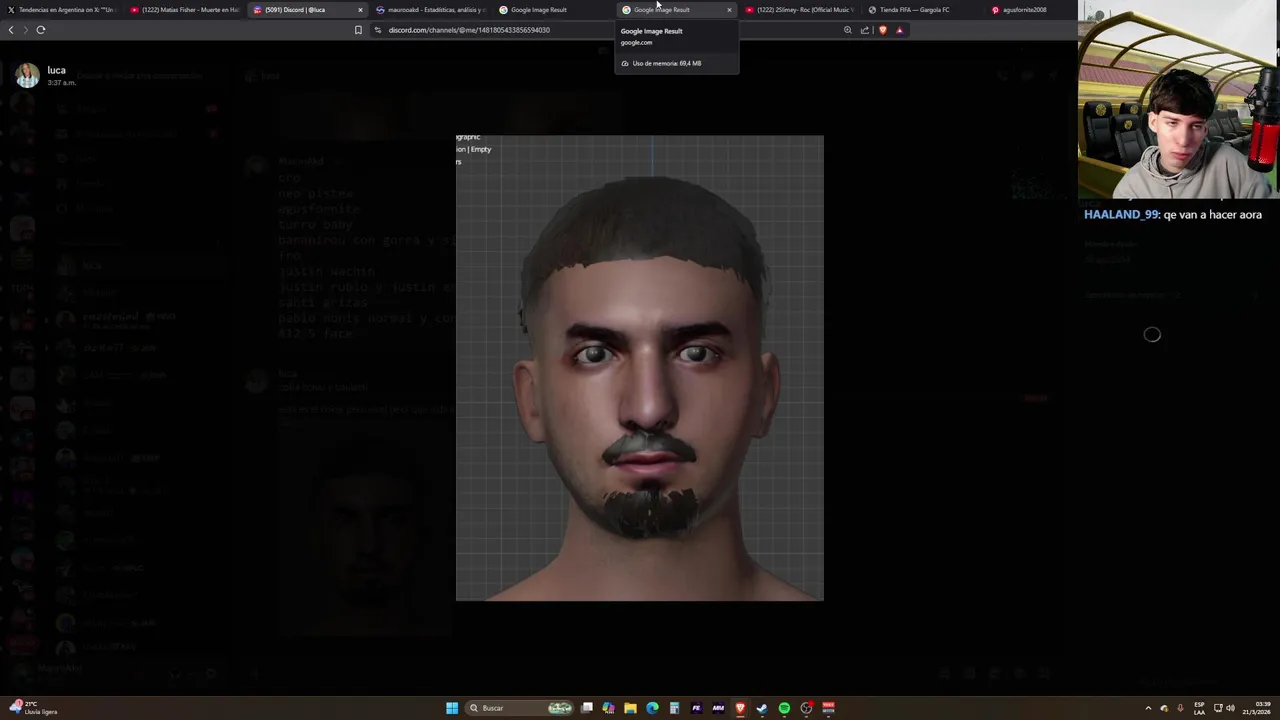Open the Brave Shields lion icon

pos(882,30)
